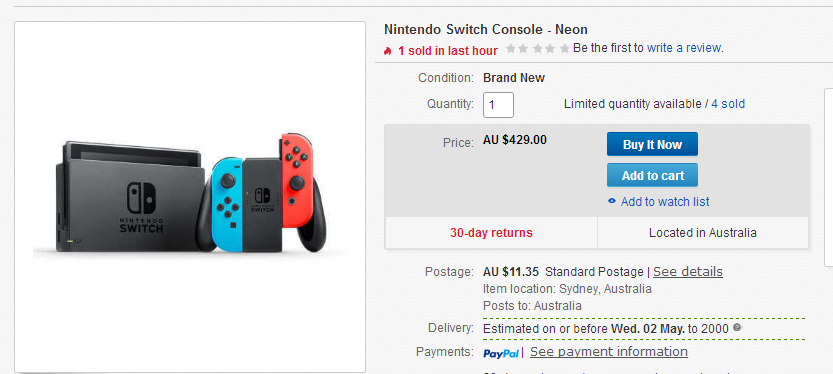Open postage See details link
This screenshot has width=833, height=374.
(687, 271)
